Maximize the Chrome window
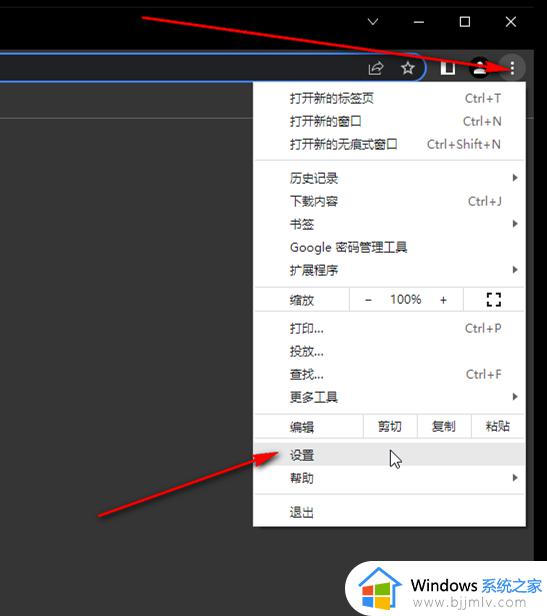 coord(465,22)
